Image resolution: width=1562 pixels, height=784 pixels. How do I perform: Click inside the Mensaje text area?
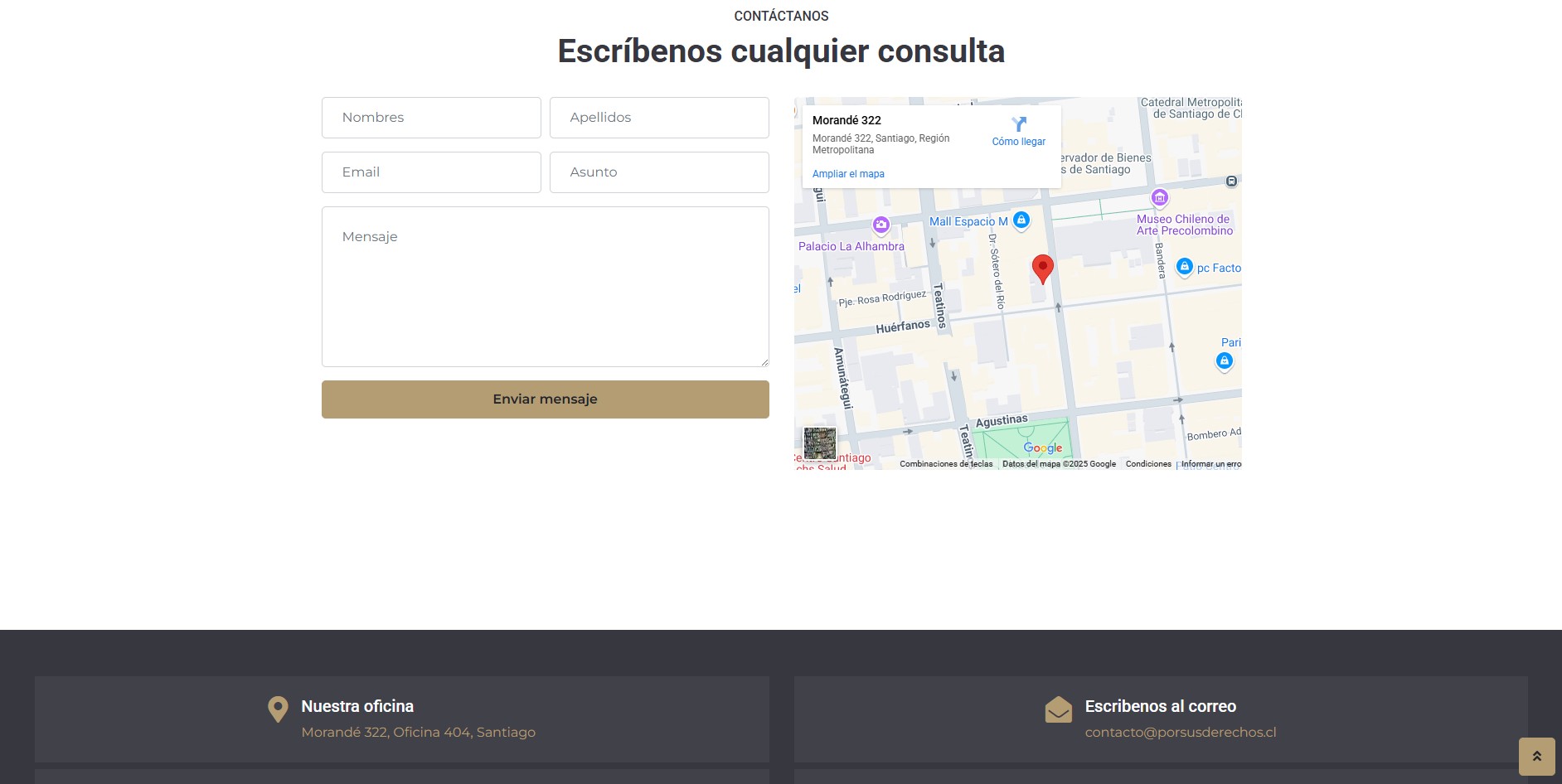click(545, 286)
